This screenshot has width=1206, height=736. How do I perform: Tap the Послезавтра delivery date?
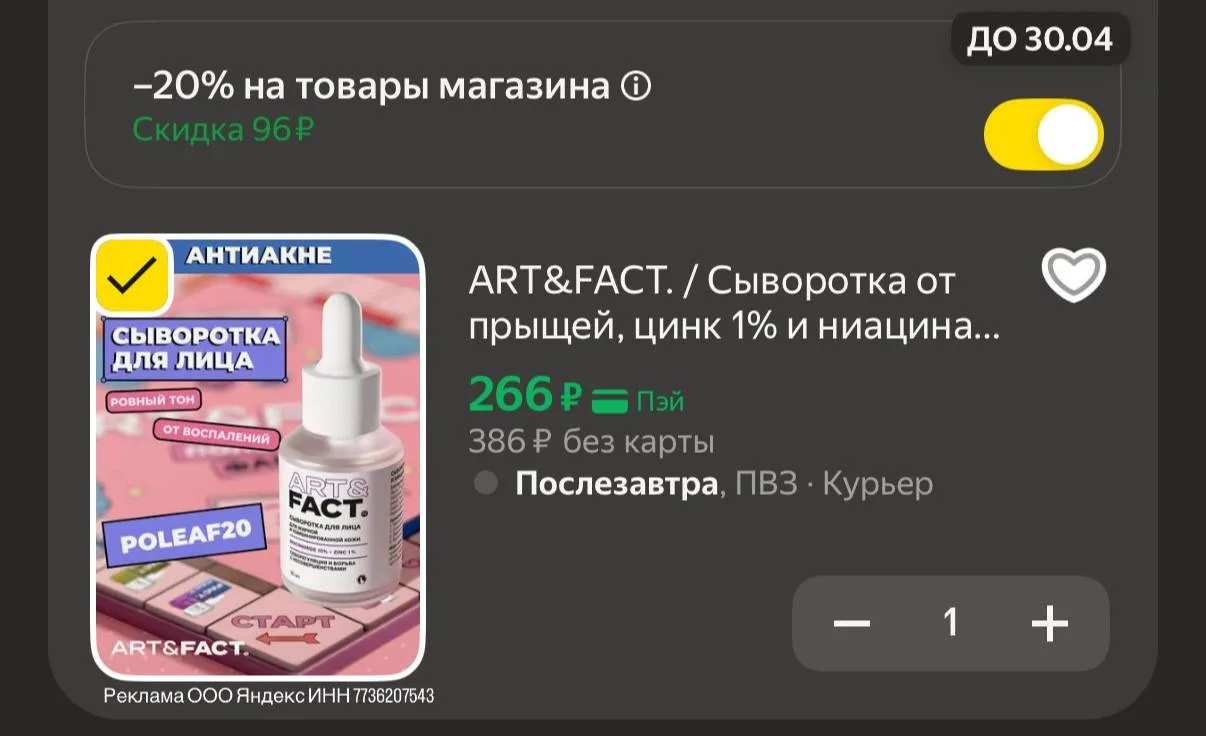click(617, 484)
